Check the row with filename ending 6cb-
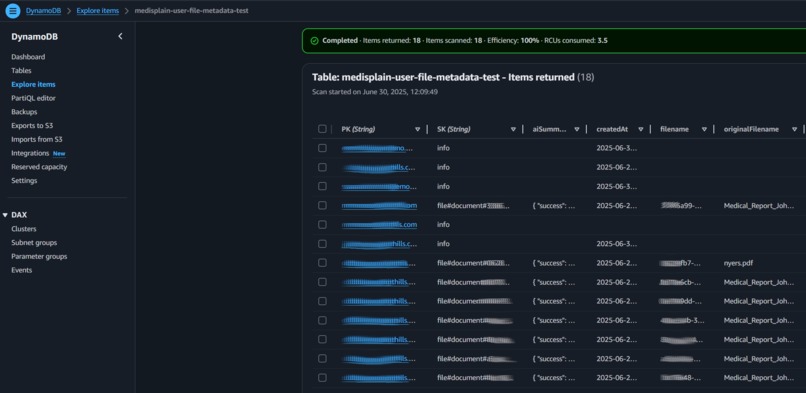806x393 pixels. pos(322,282)
